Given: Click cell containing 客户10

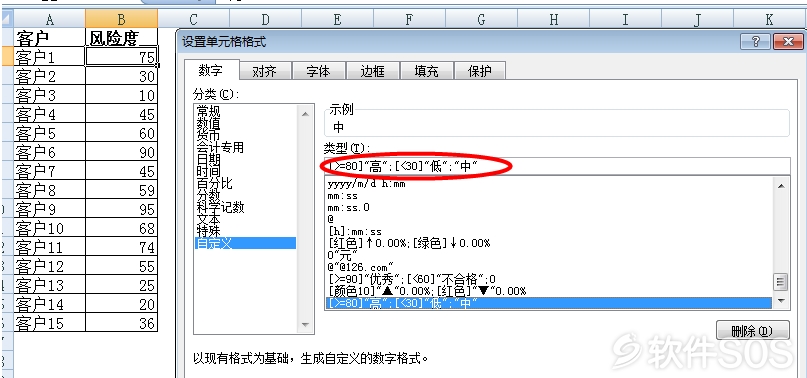Looking at the screenshot, I should pyautogui.click(x=49, y=228).
